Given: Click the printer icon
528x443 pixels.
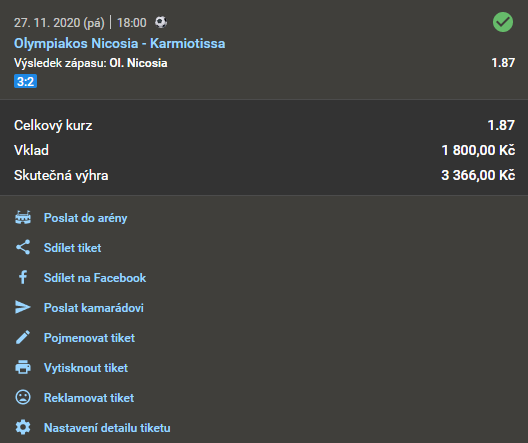Looking at the screenshot, I should pyautogui.click(x=23, y=367).
